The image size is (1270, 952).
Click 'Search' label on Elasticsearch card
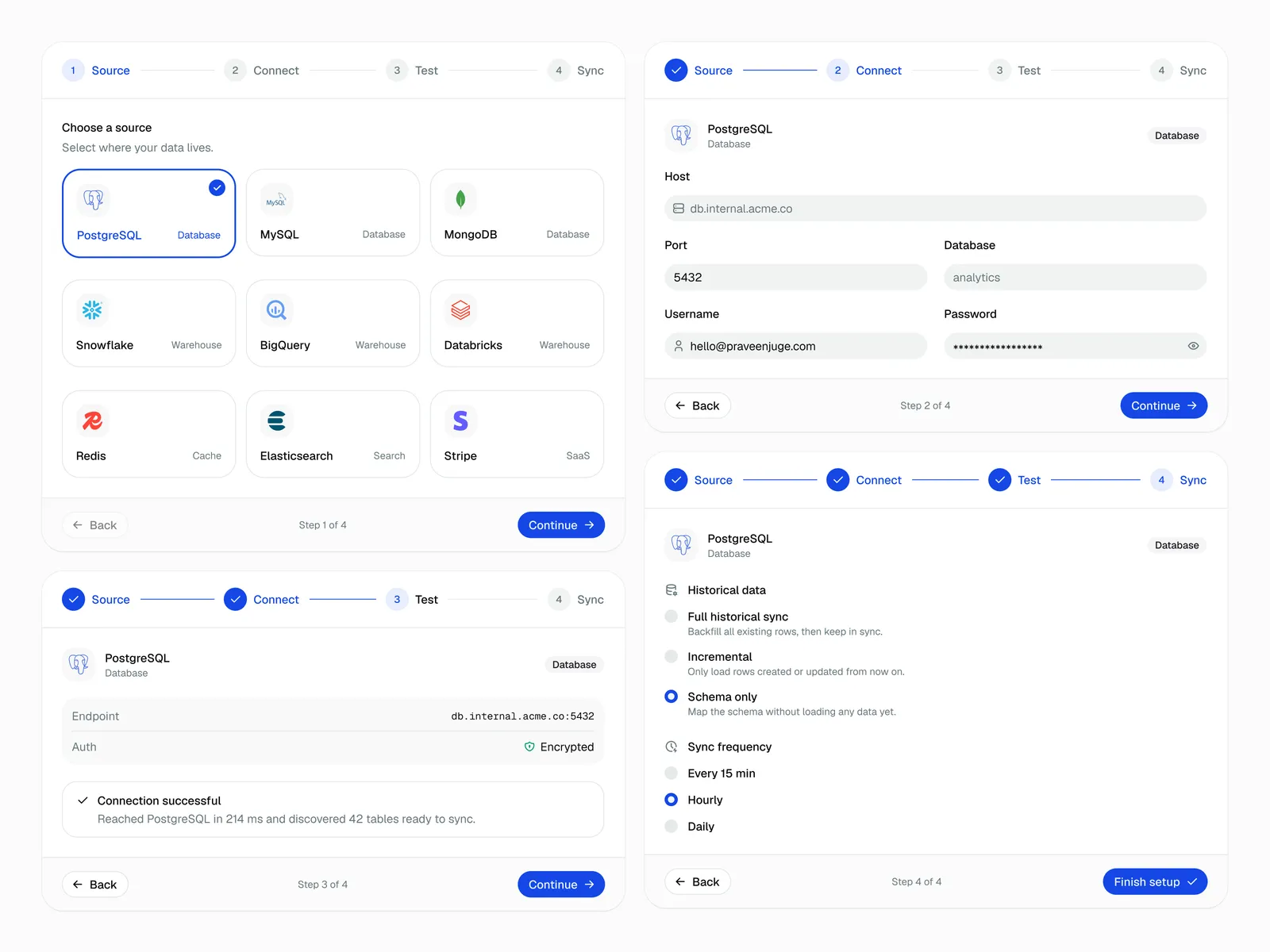pos(389,456)
